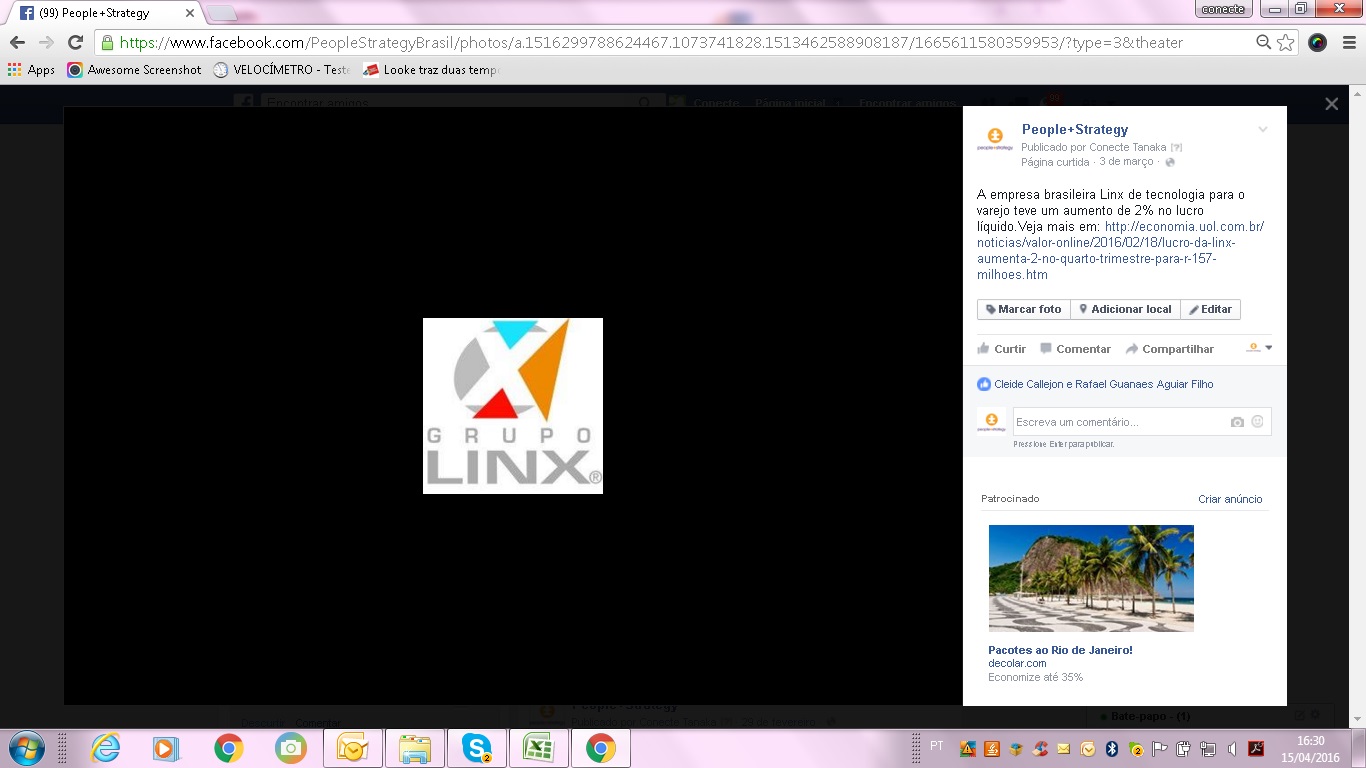The height and width of the screenshot is (768, 1366).
Task: Click Bluetooth tray icon
Action: point(1111,748)
